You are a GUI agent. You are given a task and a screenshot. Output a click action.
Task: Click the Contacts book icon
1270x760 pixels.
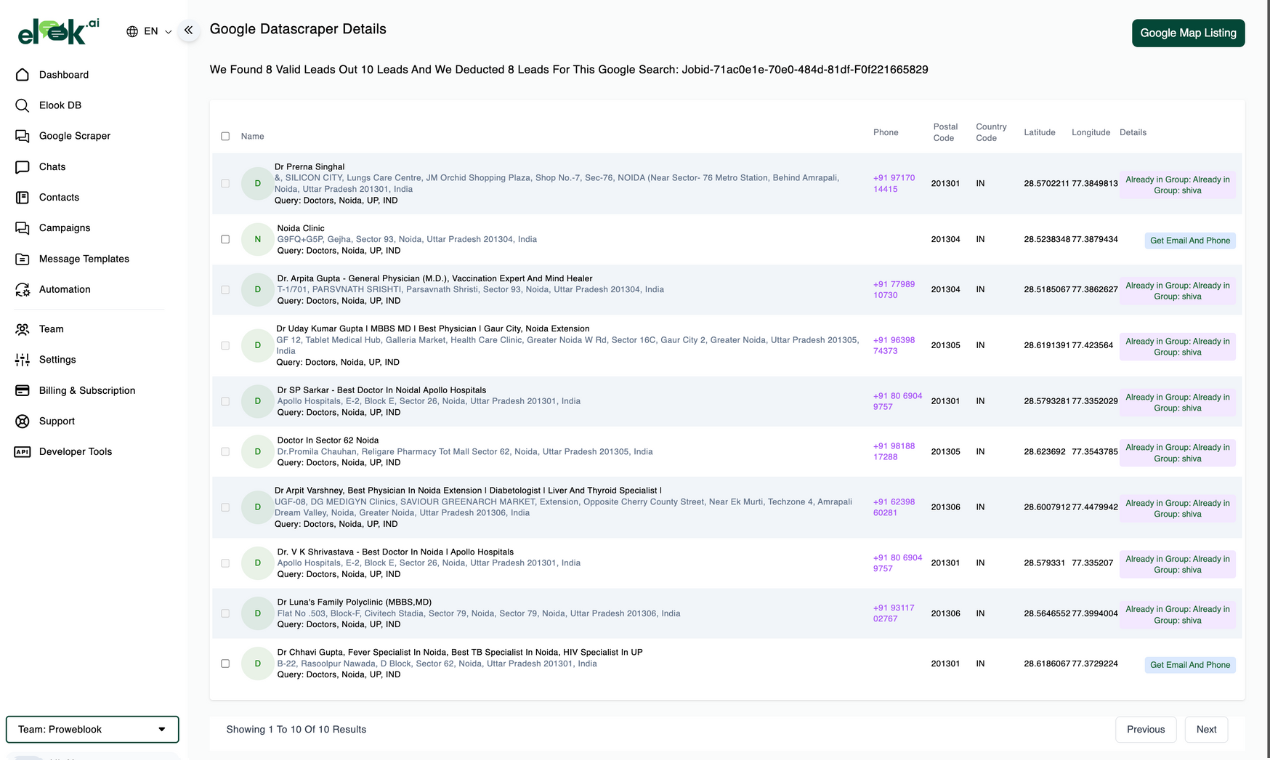pyautogui.click(x=22, y=198)
